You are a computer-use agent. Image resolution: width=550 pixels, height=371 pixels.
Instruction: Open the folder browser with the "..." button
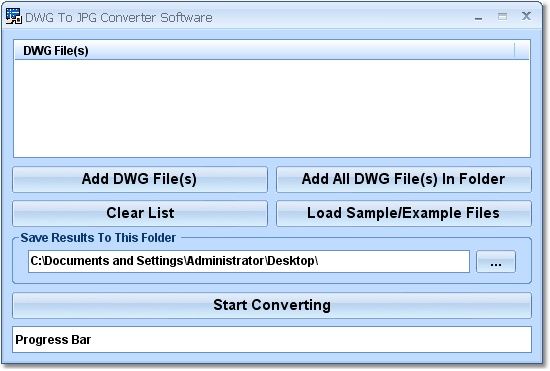point(496,261)
